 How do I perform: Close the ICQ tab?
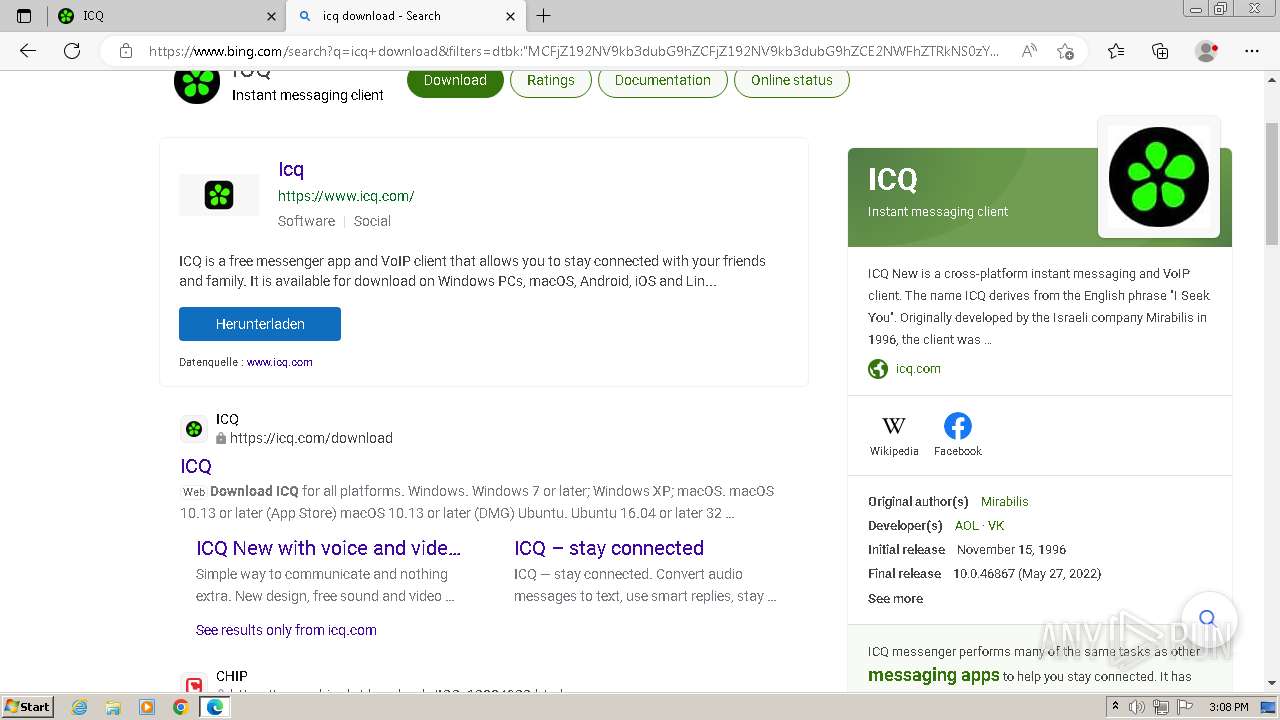click(272, 16)
